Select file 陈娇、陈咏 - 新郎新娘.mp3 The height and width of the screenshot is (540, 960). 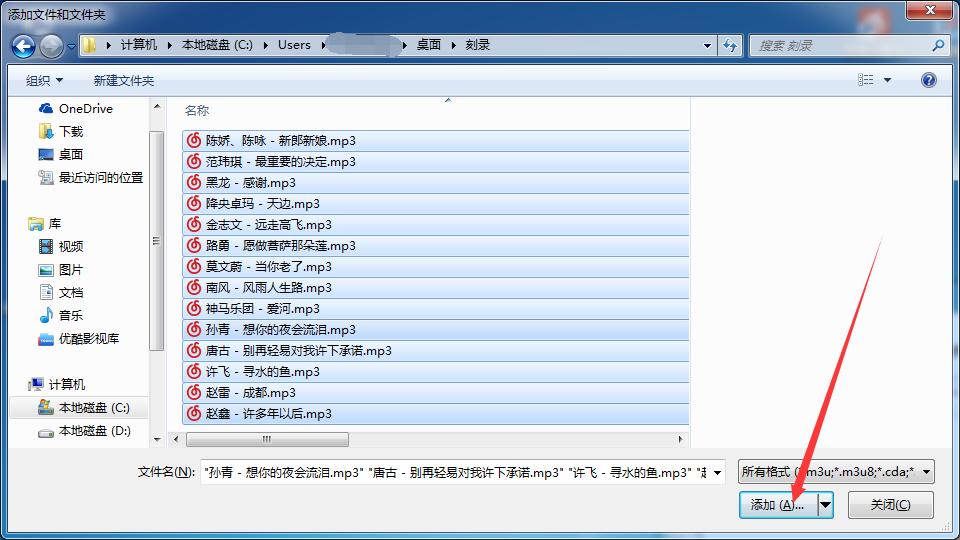[435, 141]
